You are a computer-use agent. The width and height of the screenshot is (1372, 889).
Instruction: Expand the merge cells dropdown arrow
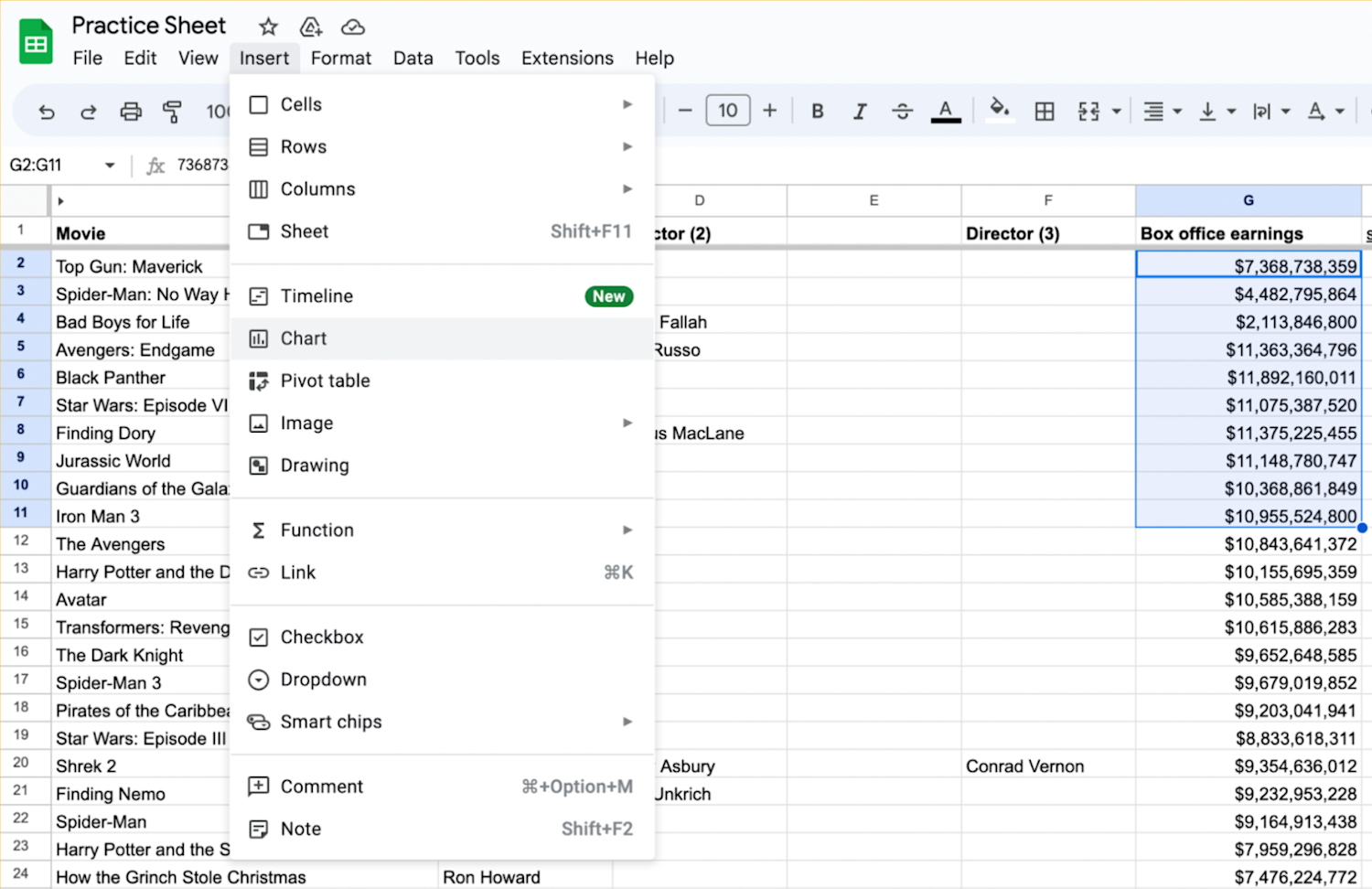1117,112
